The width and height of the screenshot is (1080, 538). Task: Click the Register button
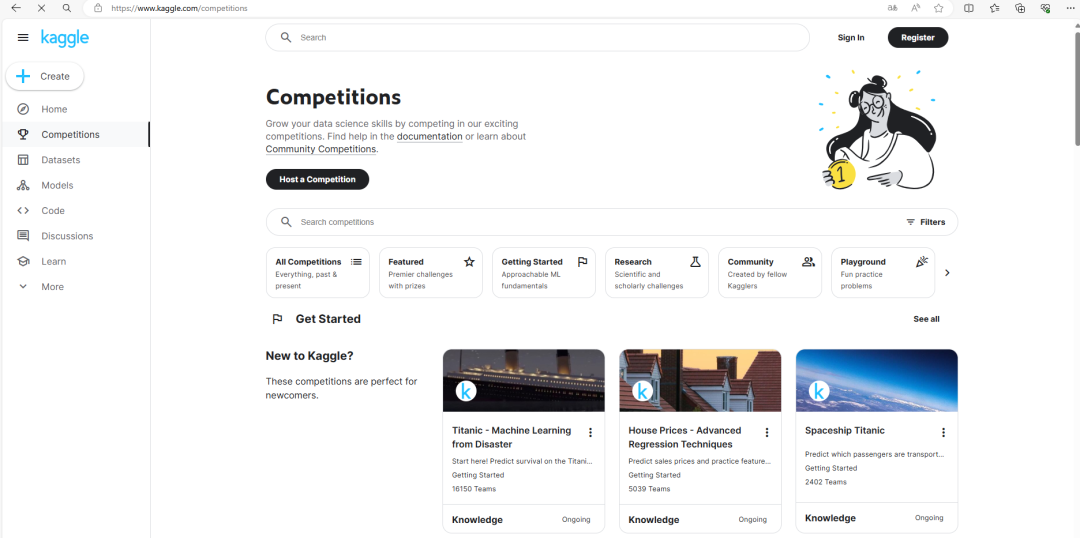click(x=917, y=37)
